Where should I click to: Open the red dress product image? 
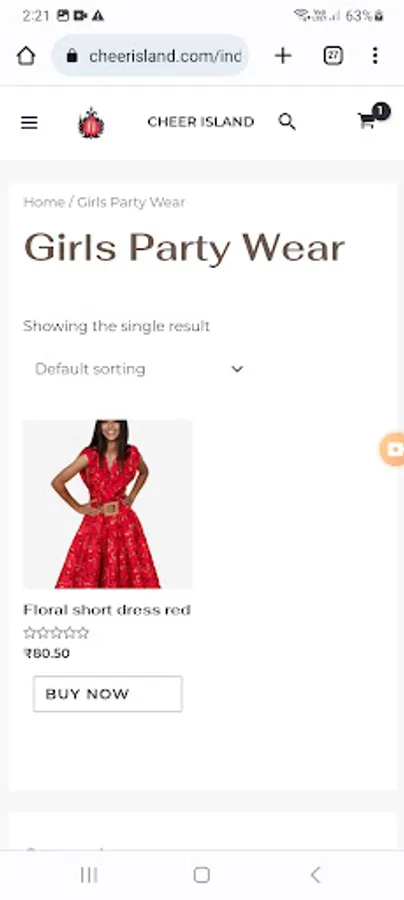pos(107,504)
